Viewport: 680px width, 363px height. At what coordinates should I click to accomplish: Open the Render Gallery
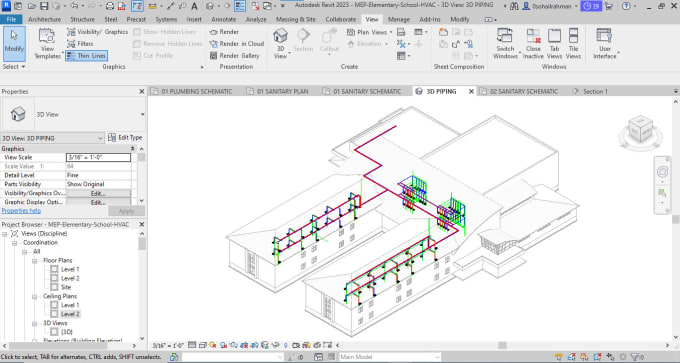(234, 56)
